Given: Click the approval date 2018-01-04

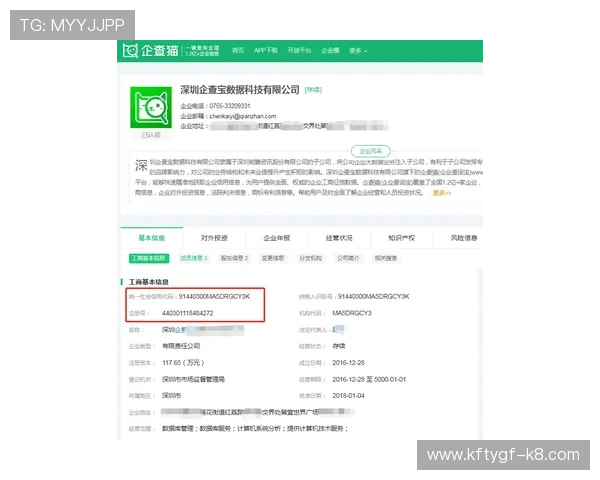Looking at the screenshot, I should coord(349,395).
